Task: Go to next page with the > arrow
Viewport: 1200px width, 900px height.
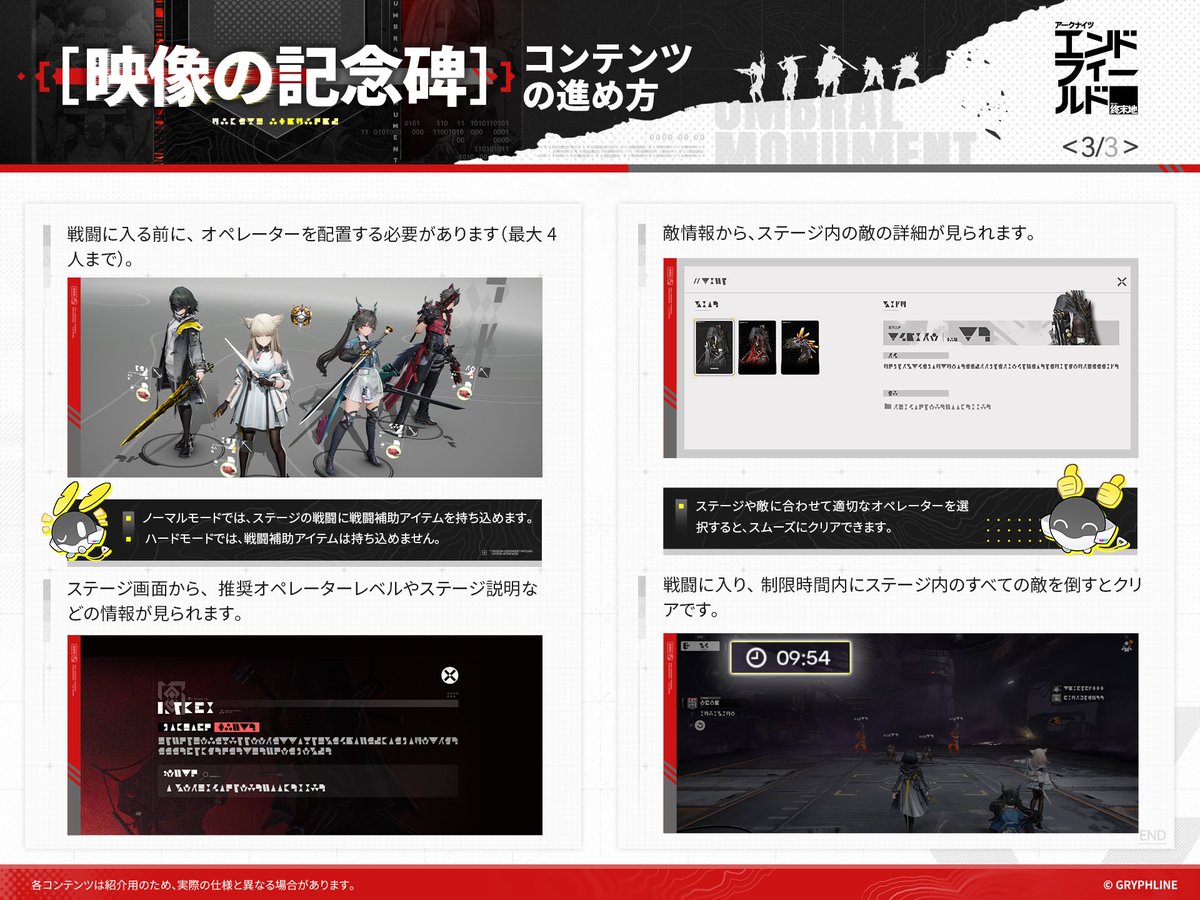Action: (1130, 148)
